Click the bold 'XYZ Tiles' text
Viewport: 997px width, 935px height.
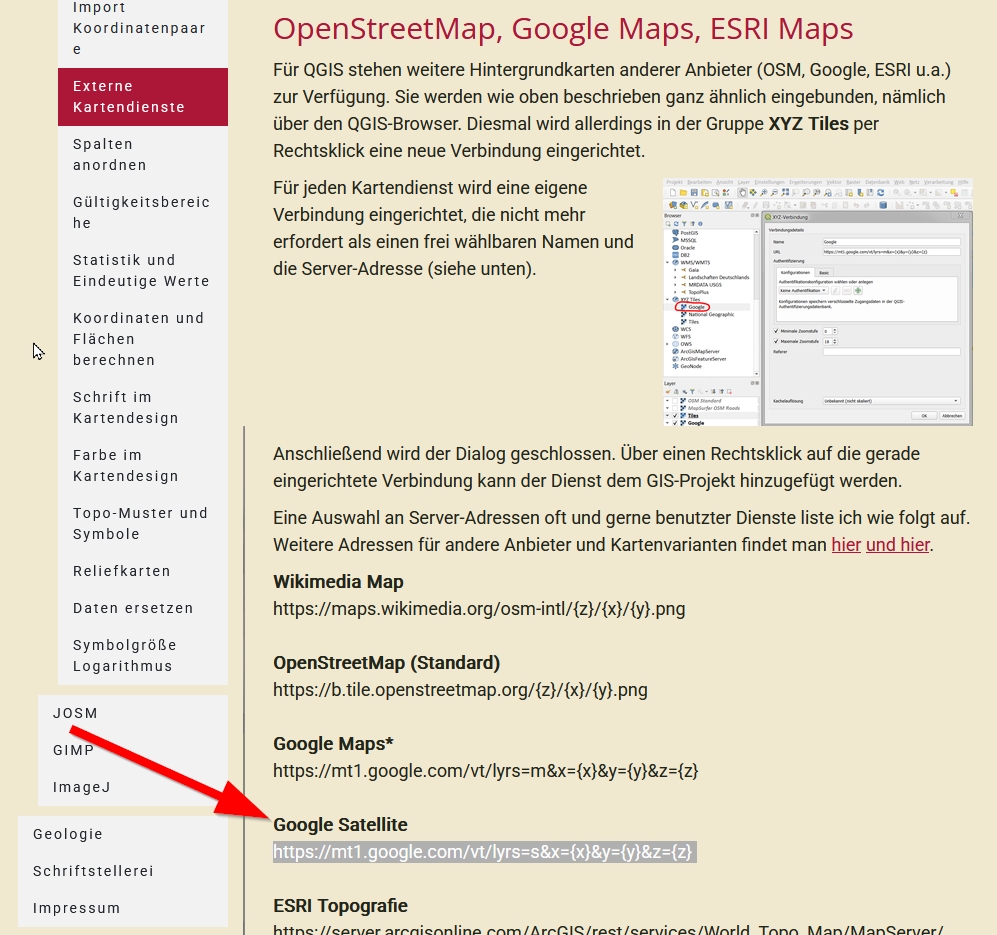point(808,124)
